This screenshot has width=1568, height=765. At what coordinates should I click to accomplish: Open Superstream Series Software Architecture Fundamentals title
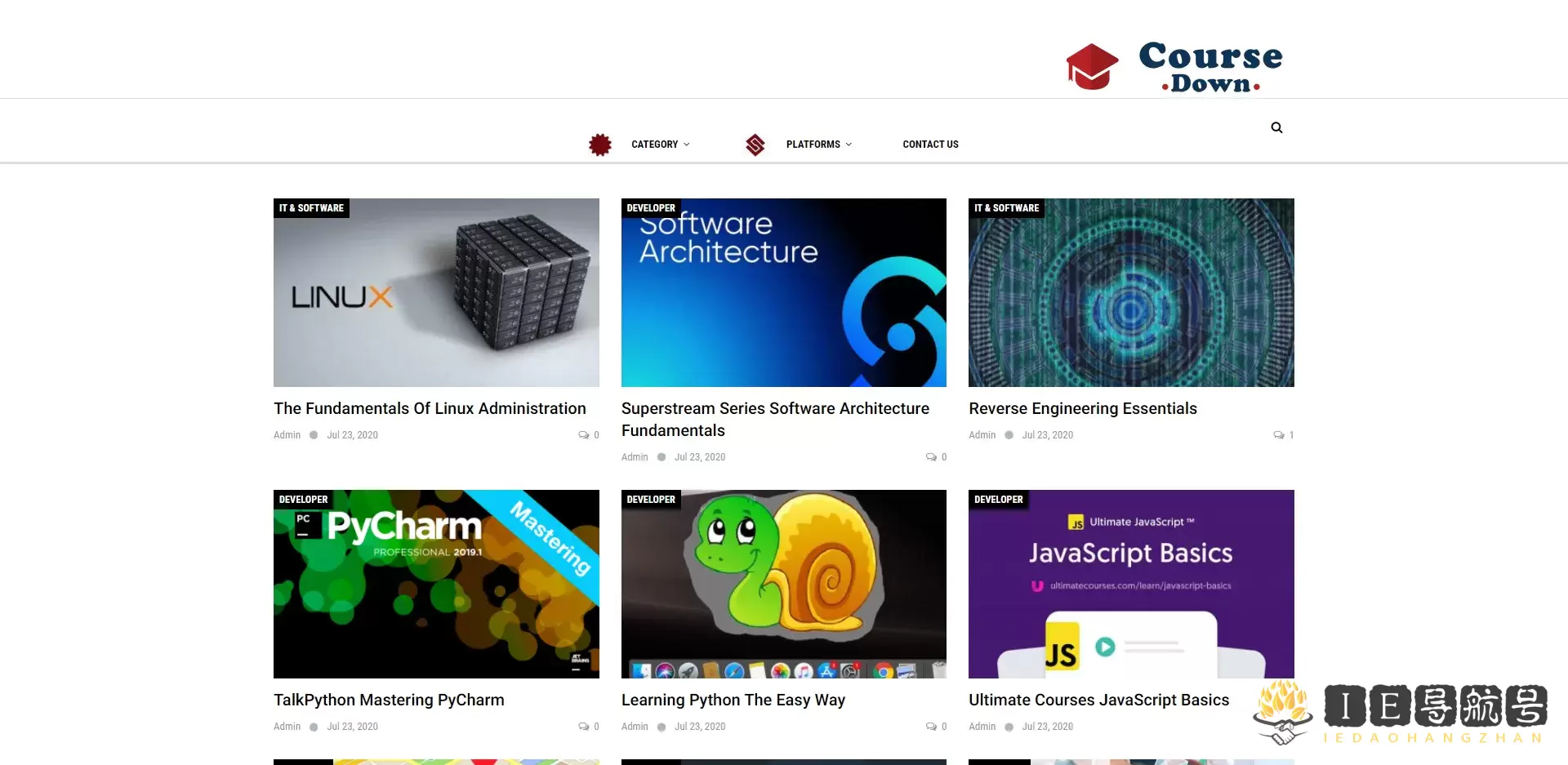pyautogui.click(x=774, y=419)
